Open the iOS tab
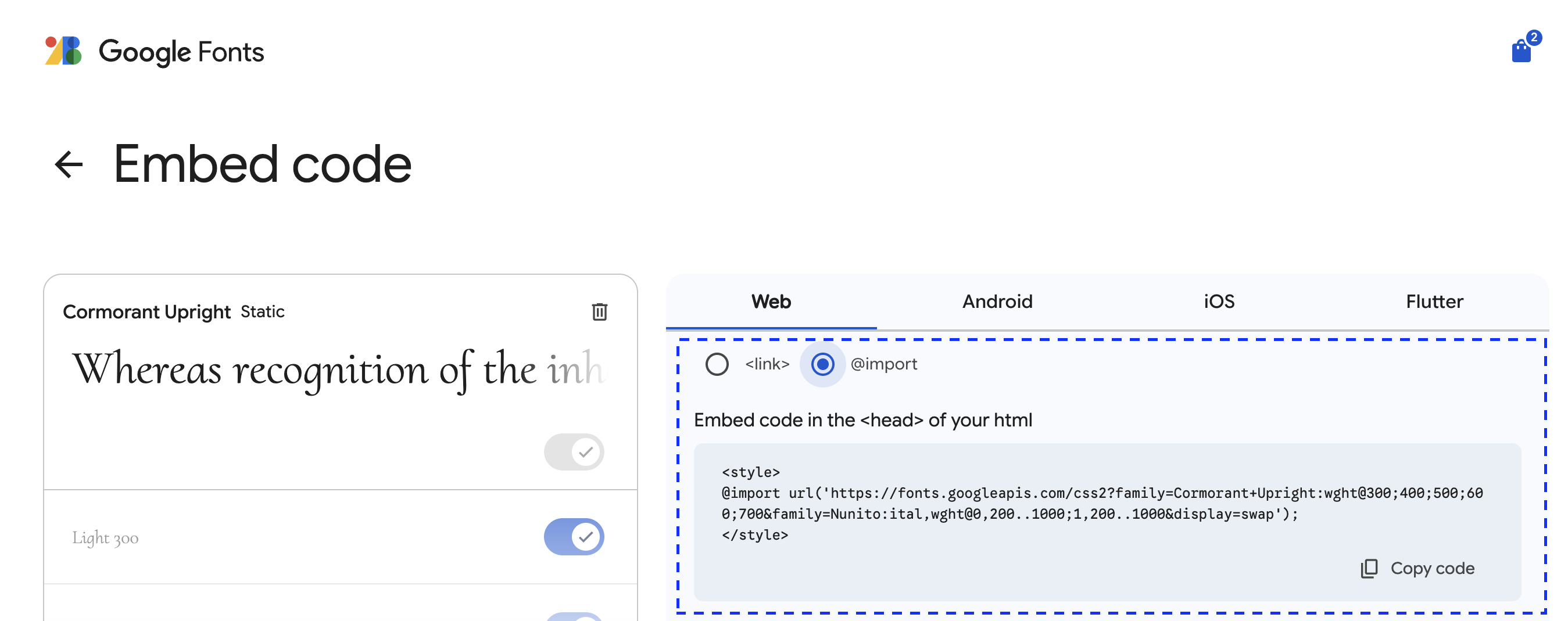Image resolution: width=1568 pixels, height=621 pixels. 1219,301
